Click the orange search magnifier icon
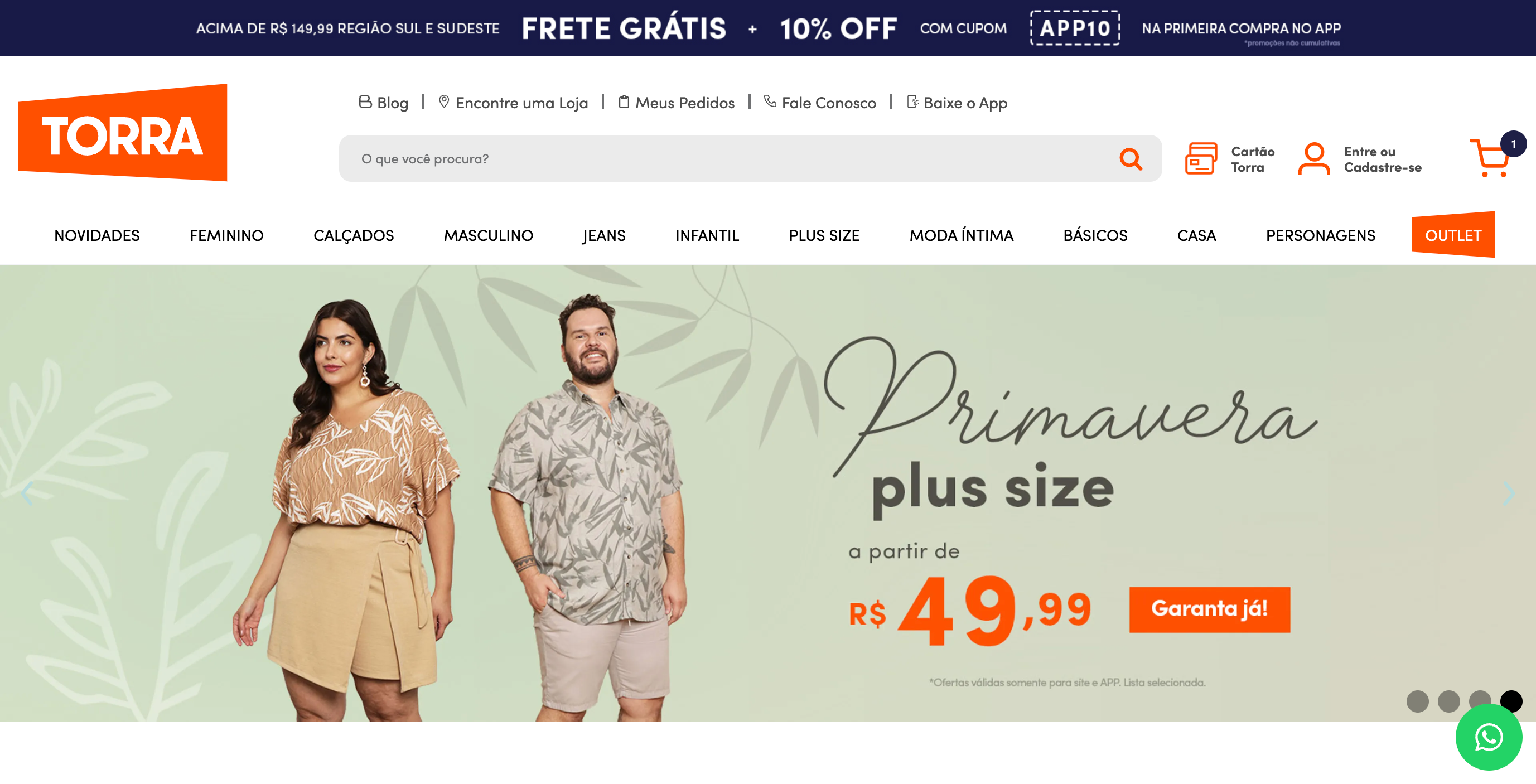1536x784 pixels. point(1130,158)
